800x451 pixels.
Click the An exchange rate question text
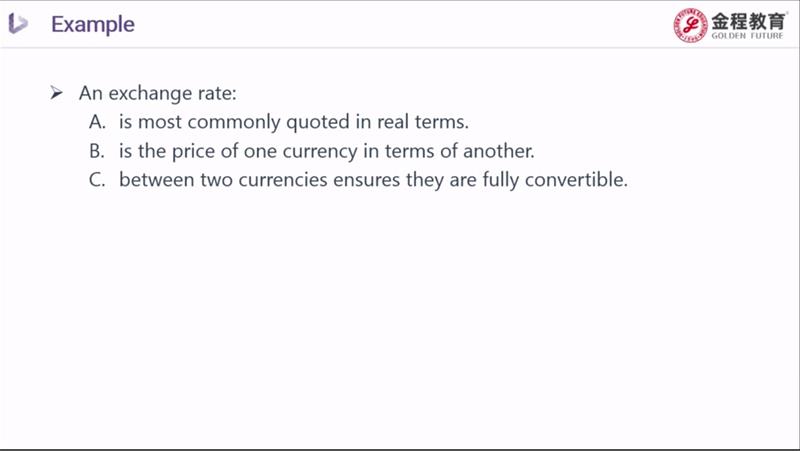click(x=157, y=93)
